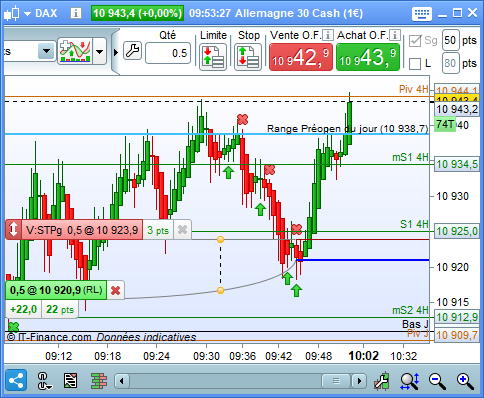Click the V:STPg stop order drag handle
This screenshot has width=484, height=398.
(x=13, y=229)
